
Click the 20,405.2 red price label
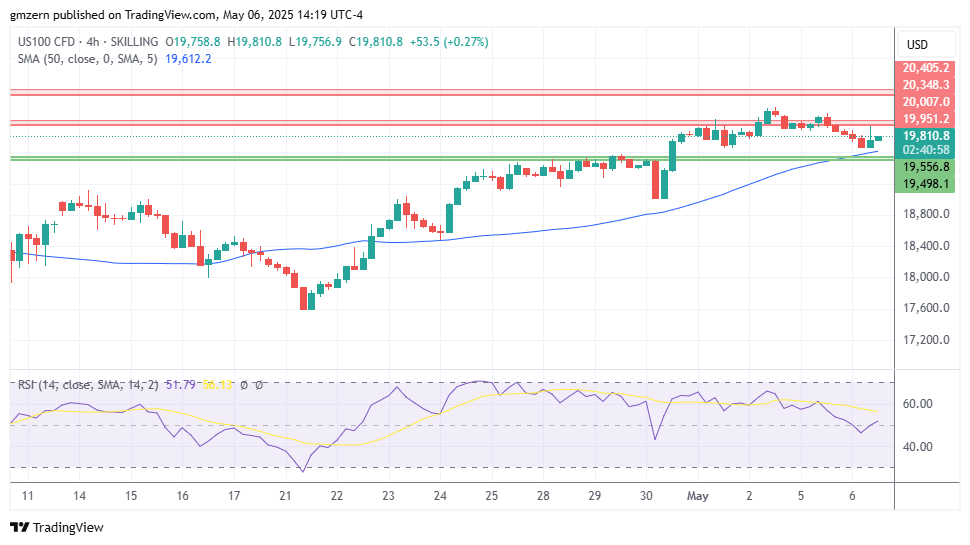coord(925,68)
